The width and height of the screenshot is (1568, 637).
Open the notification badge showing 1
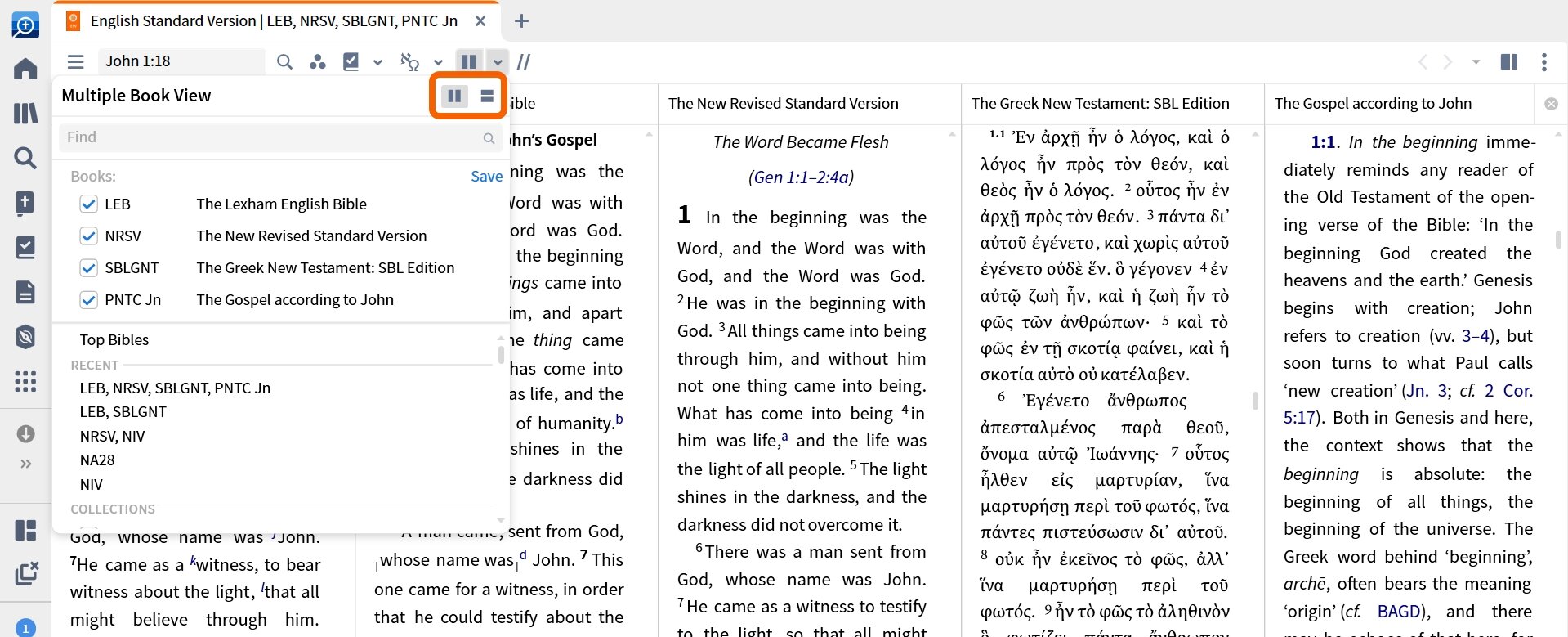pyautogui.click(x=25, y=627)
